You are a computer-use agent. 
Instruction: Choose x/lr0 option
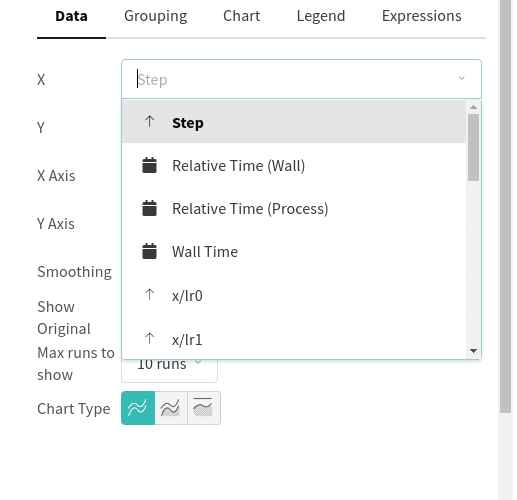294,295
